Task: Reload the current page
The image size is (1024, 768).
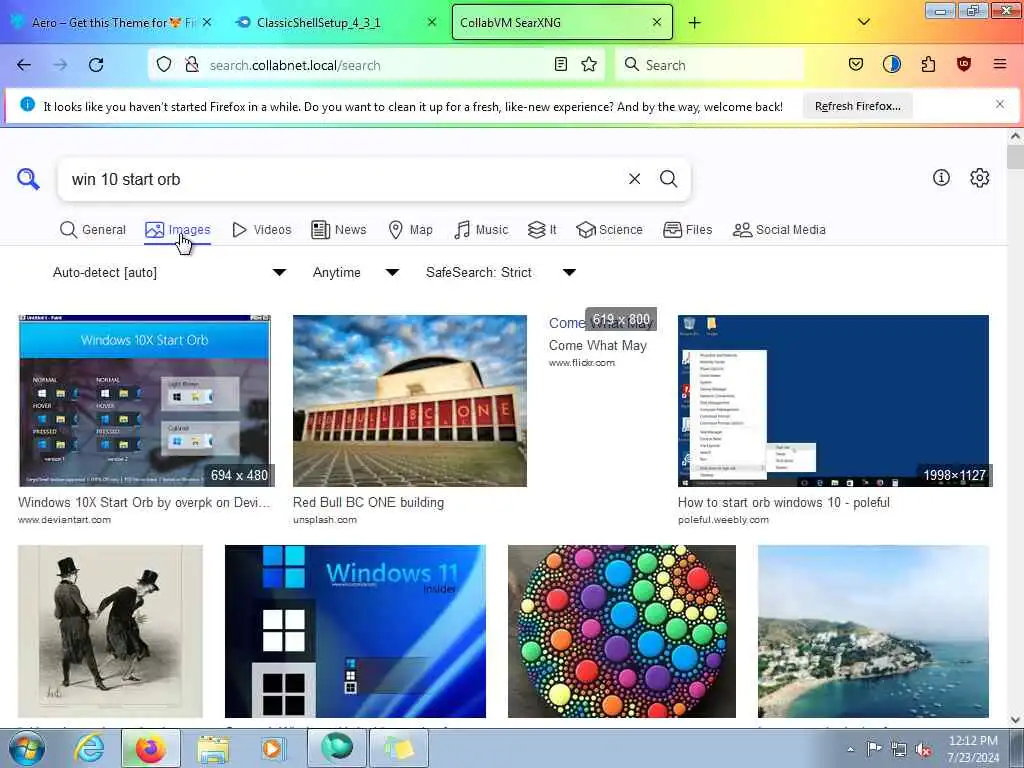Action: pyautogui.click(x=96, y=65)
